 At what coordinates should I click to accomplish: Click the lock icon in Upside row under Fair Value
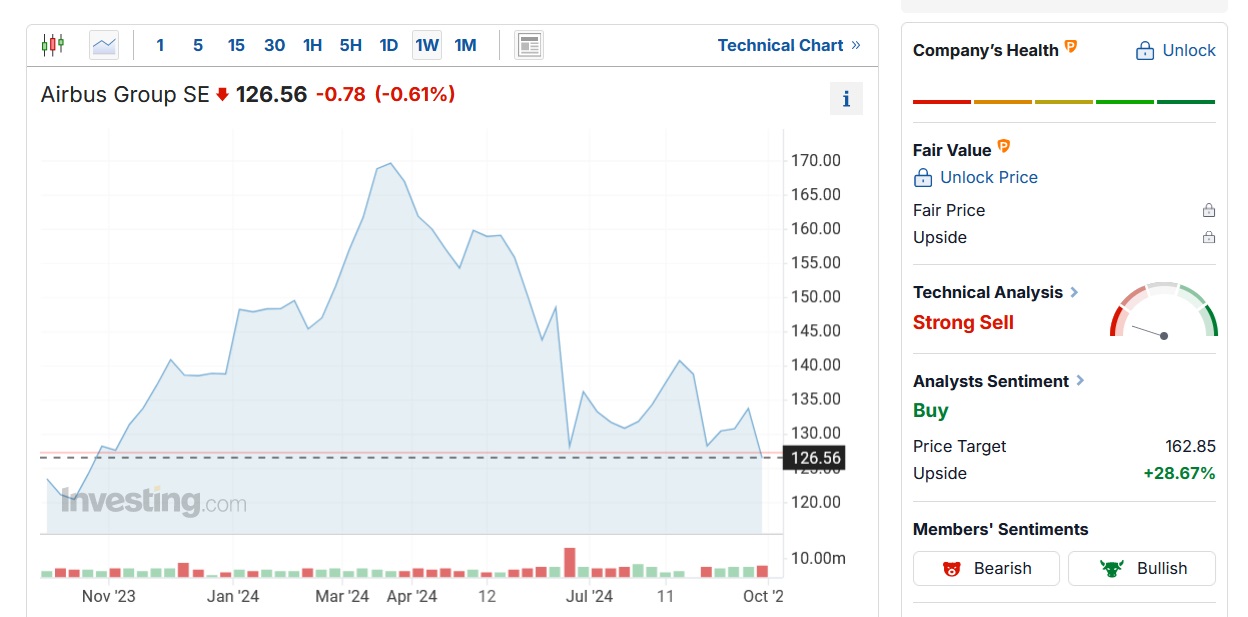pos(1209,237)
